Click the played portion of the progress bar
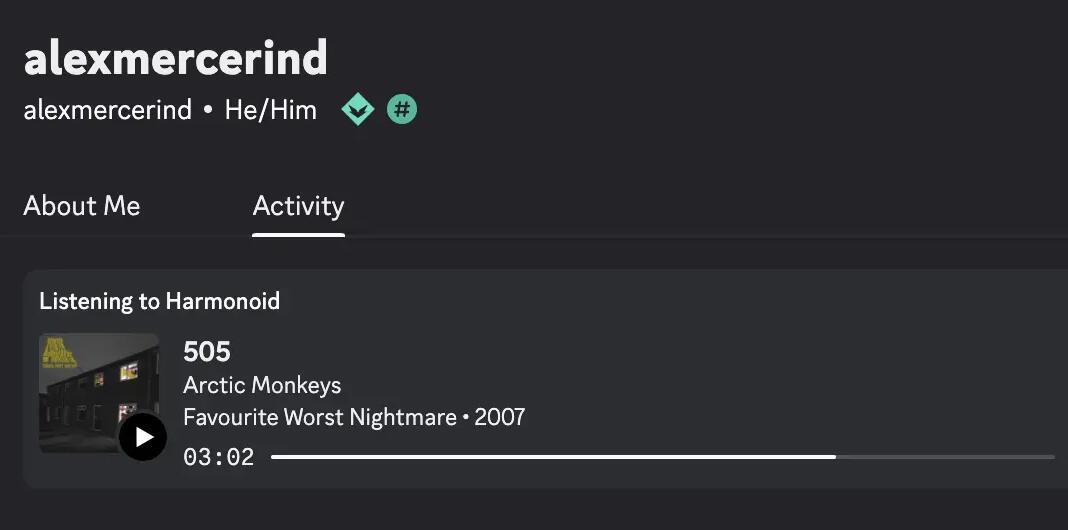Screen dimensions: 1068x530 [x=553, y=457]
